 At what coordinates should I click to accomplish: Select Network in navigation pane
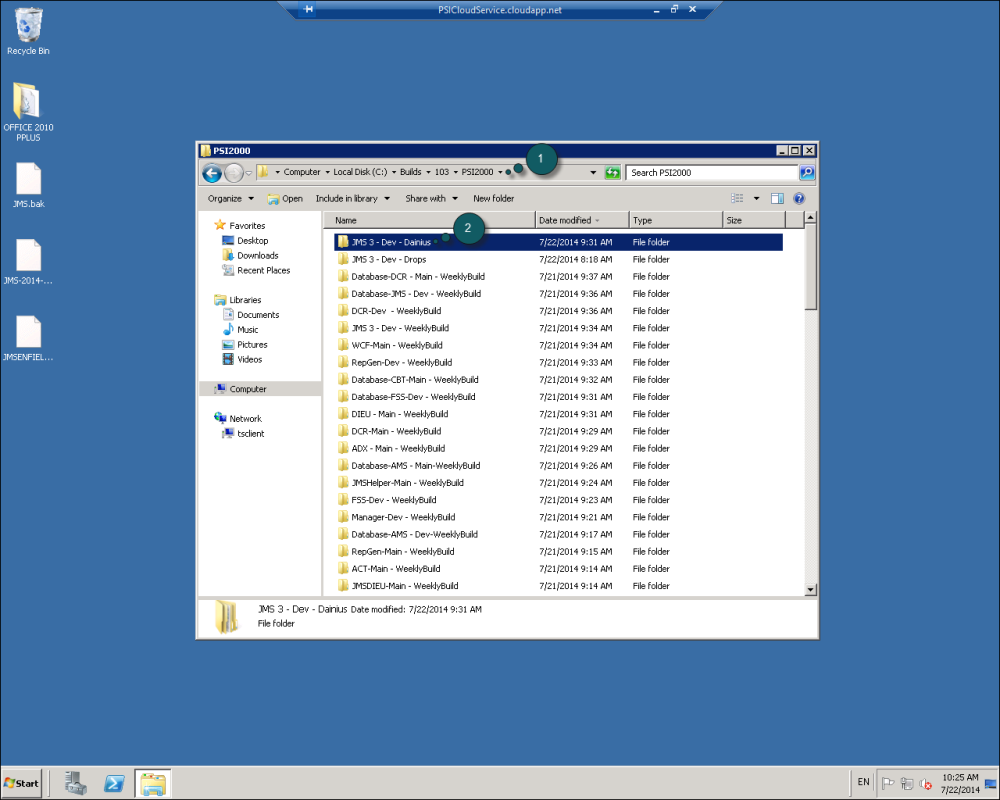tap(245, 419)
